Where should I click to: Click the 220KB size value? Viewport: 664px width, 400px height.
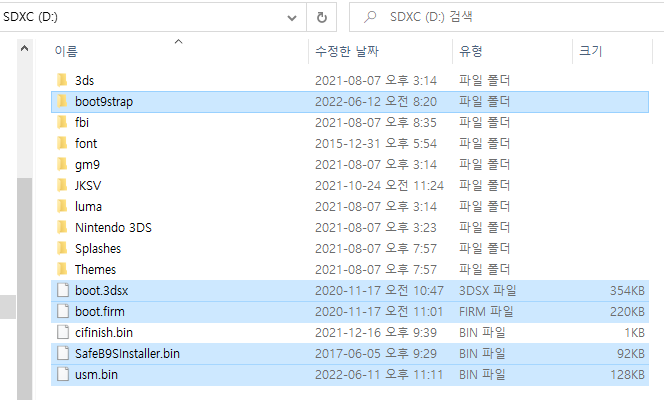tap(627, 312)
